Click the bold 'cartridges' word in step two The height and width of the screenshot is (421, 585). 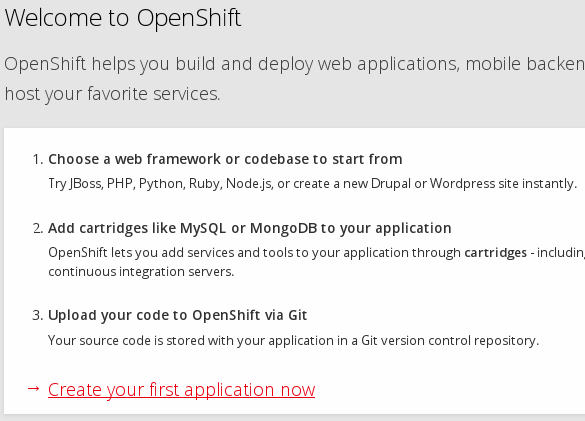pyautogui.click(x=495, y=253)
